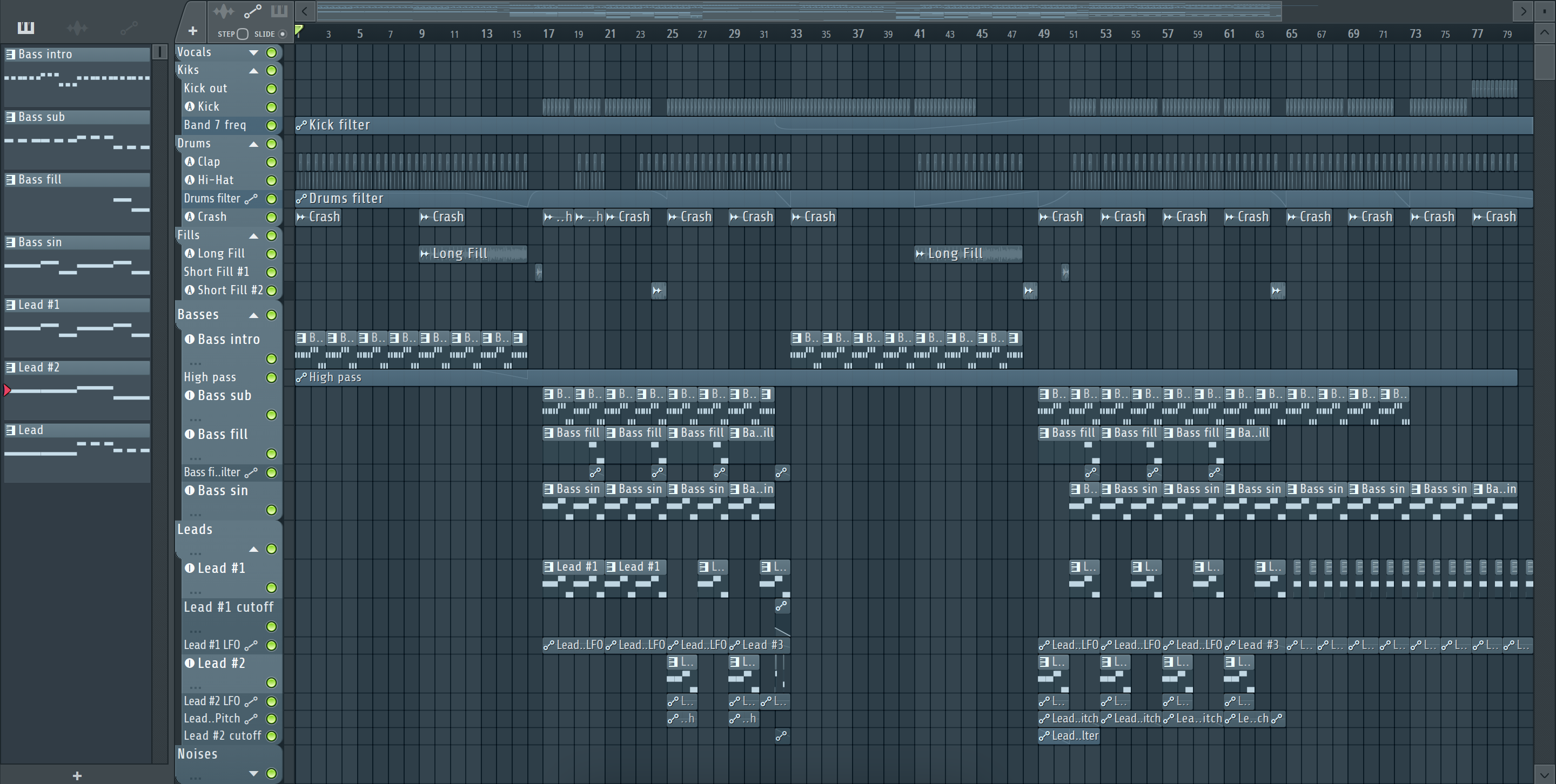This screenshot has width=1556, height=784.
Task: Mute the High pass track
Action: [272, 378]
